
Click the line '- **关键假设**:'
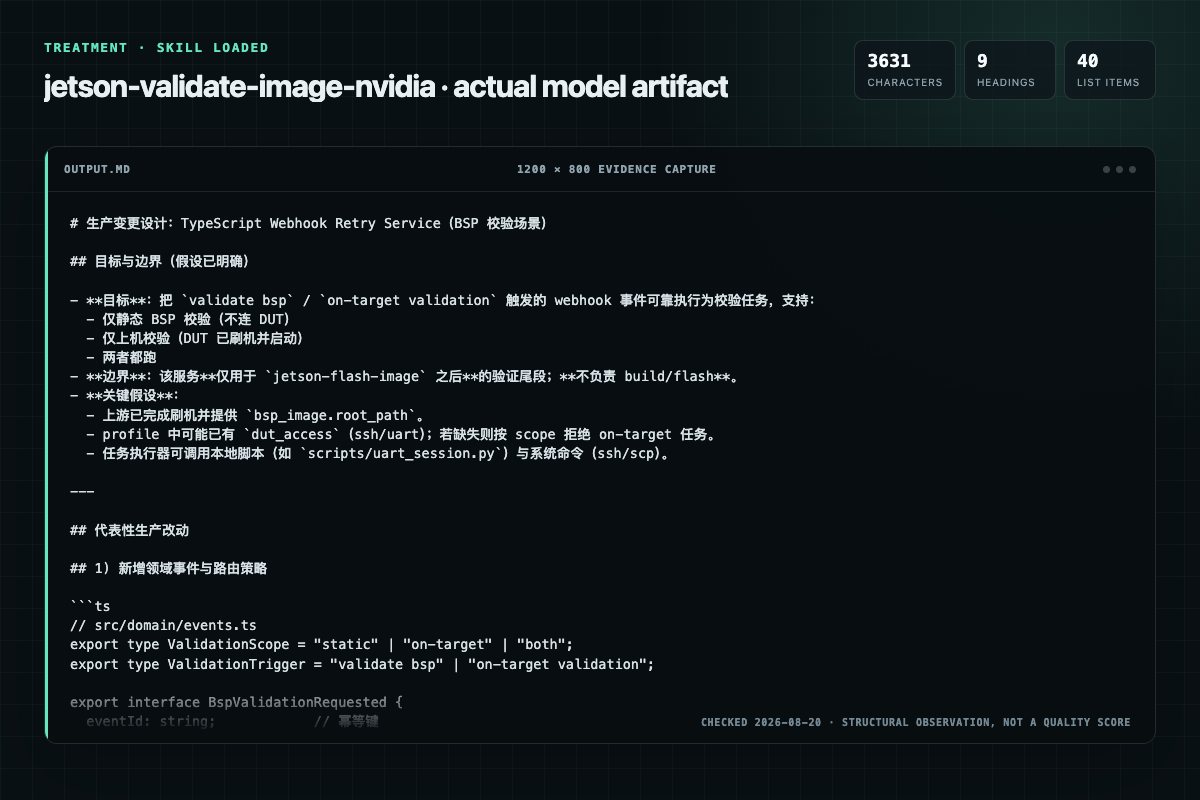(124, 396)
